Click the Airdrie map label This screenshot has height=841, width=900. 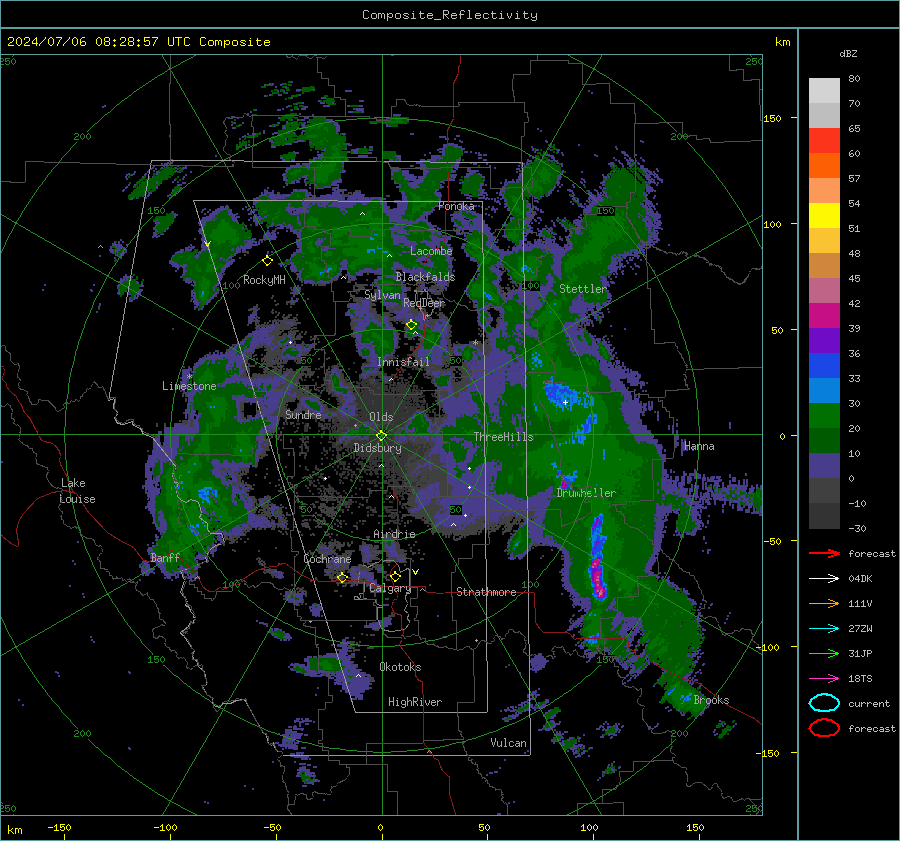click(394, 534)
